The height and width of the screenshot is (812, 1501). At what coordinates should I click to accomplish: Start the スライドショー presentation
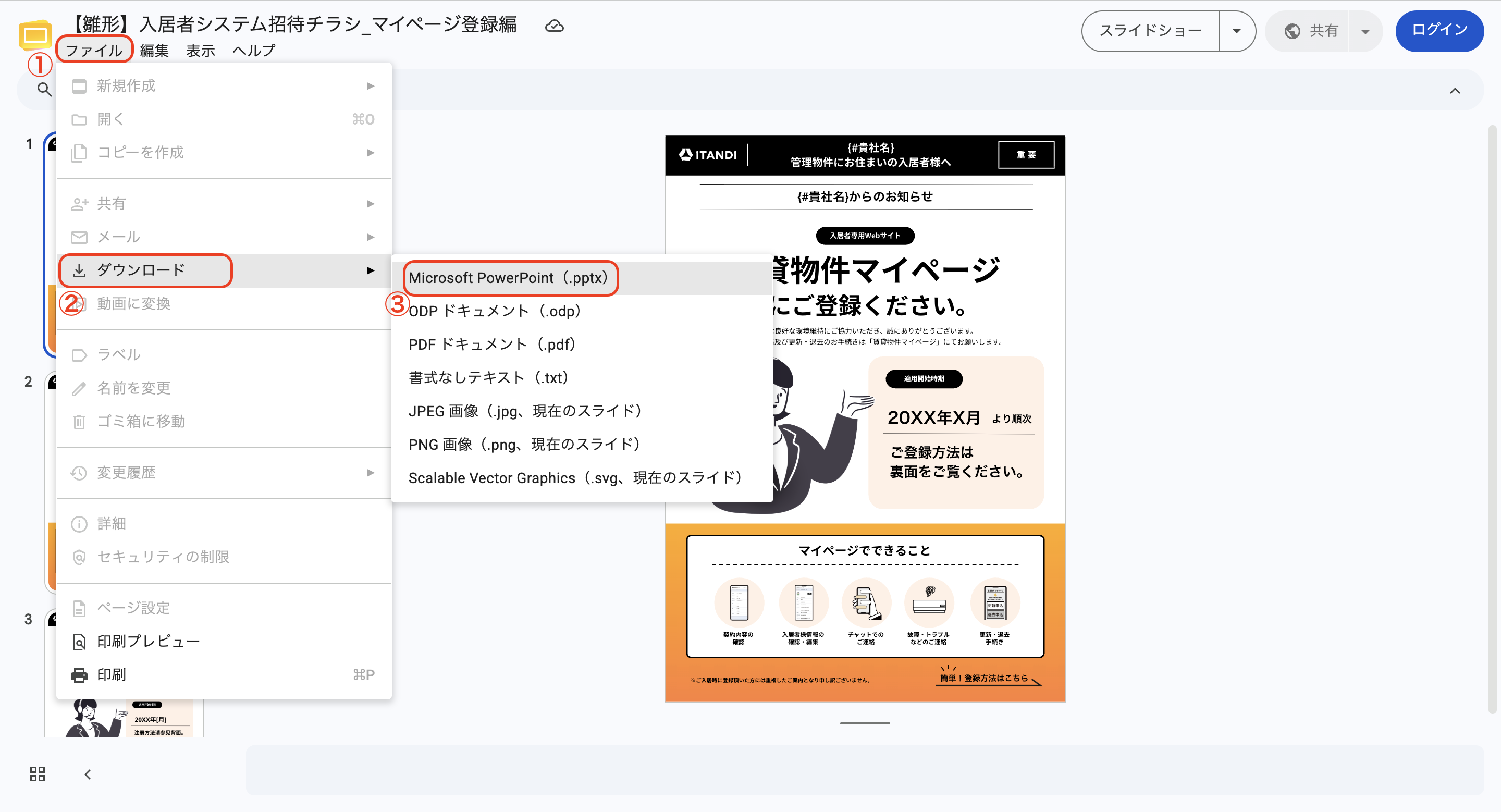point(1150,31)
